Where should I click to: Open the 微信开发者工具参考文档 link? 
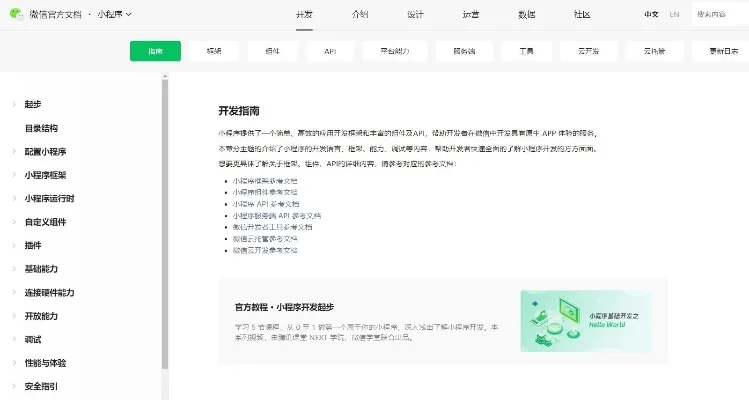tap(272, 227)
